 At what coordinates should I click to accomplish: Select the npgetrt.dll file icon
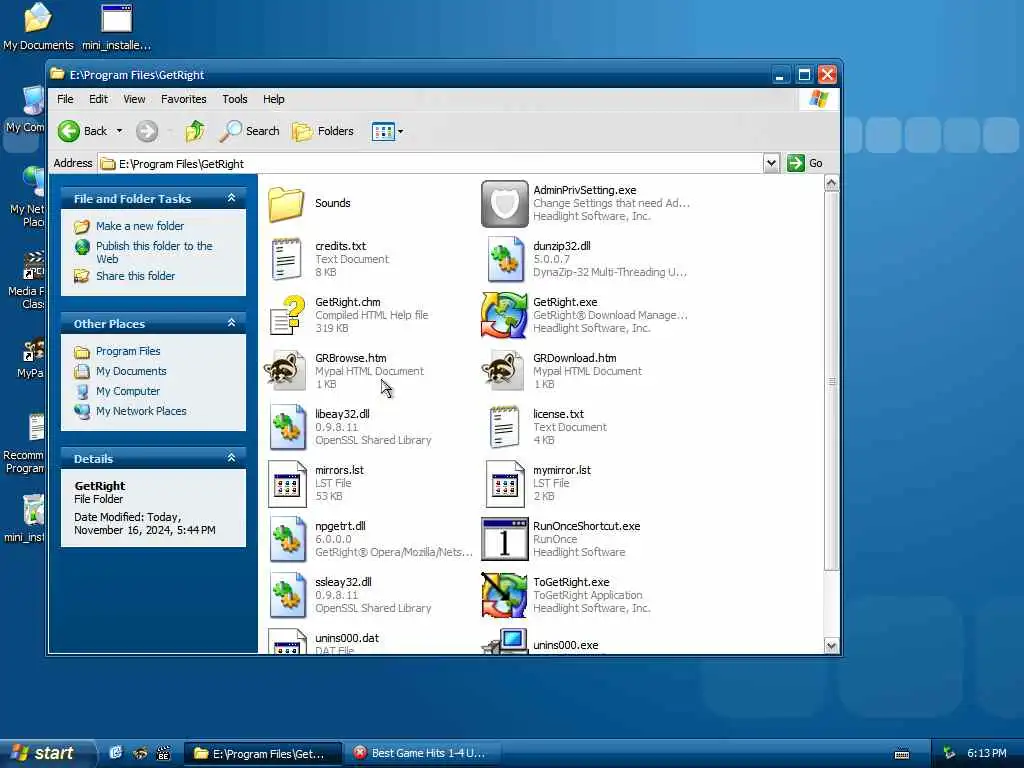(287, 539)
